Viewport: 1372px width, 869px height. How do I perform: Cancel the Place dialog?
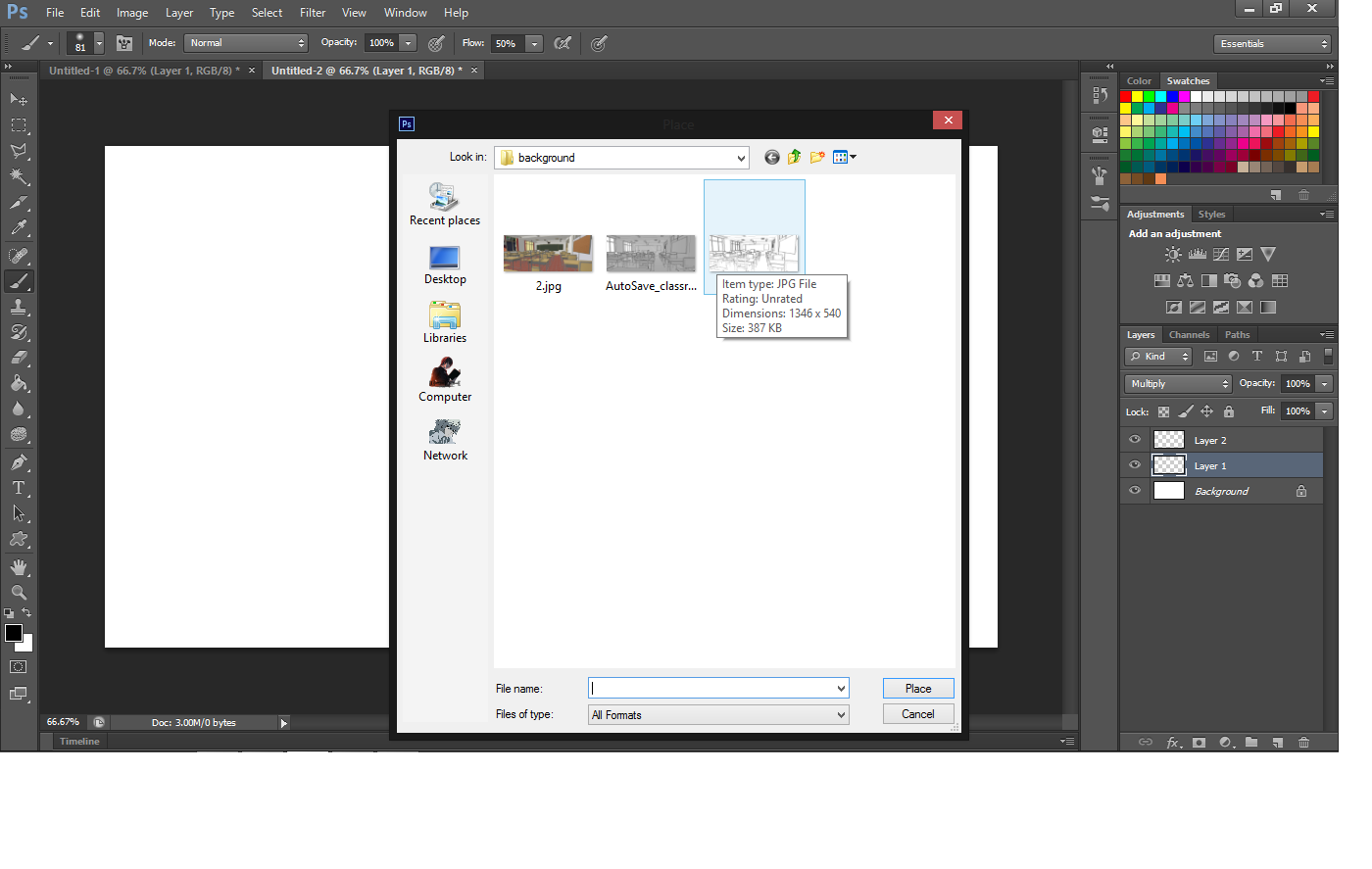[x=917, y=713]
